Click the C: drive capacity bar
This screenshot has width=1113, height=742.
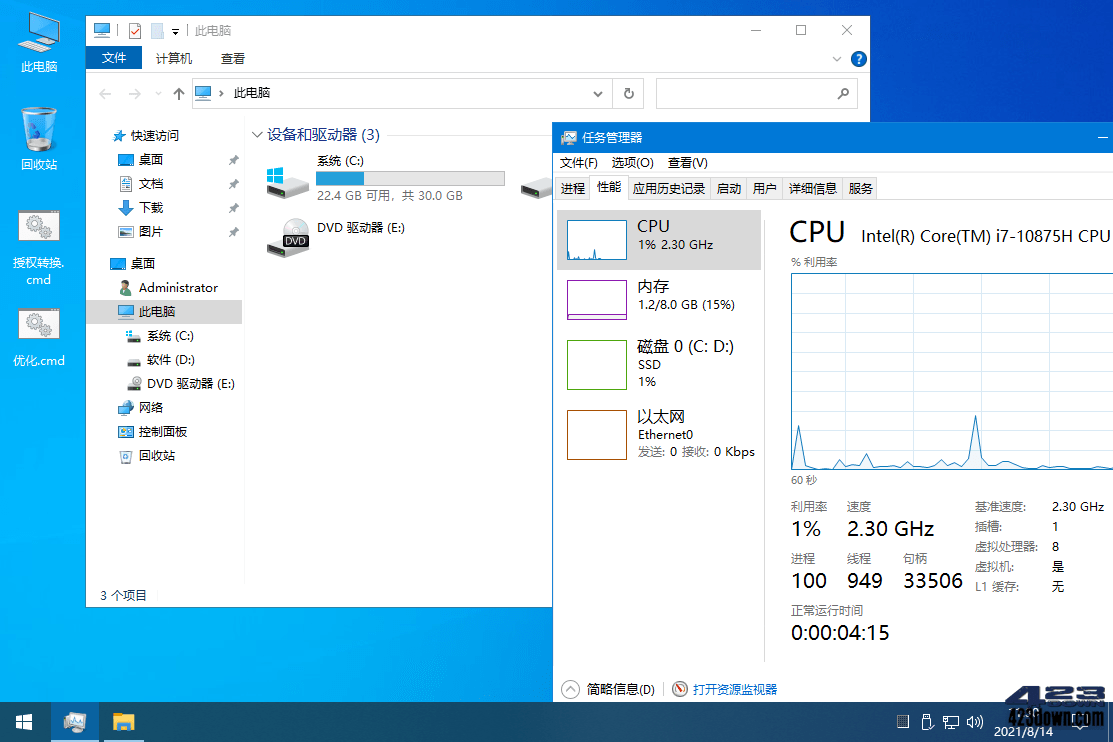[x=412, y=178]
